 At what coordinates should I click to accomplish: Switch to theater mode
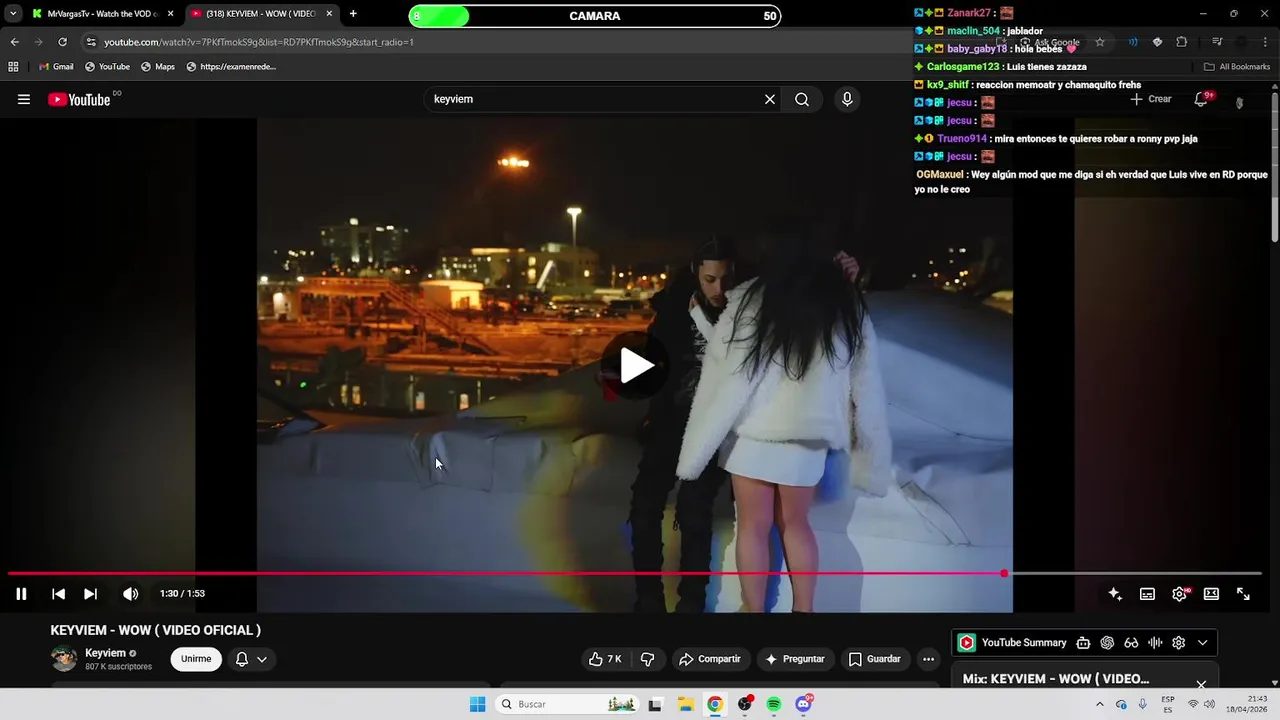click(1211, 594)
